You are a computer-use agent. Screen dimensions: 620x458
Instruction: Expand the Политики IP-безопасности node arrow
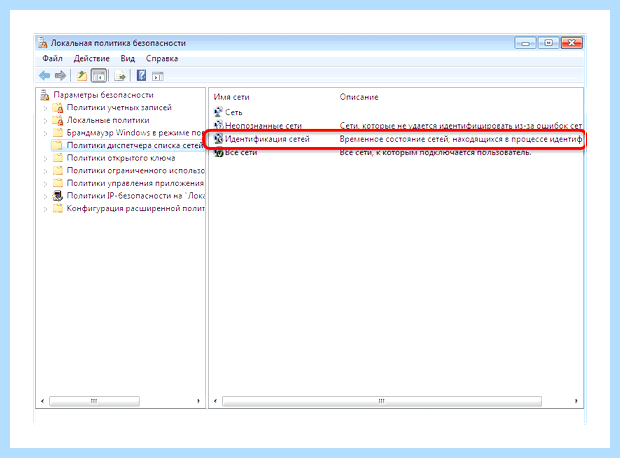(x=45, y=196)
